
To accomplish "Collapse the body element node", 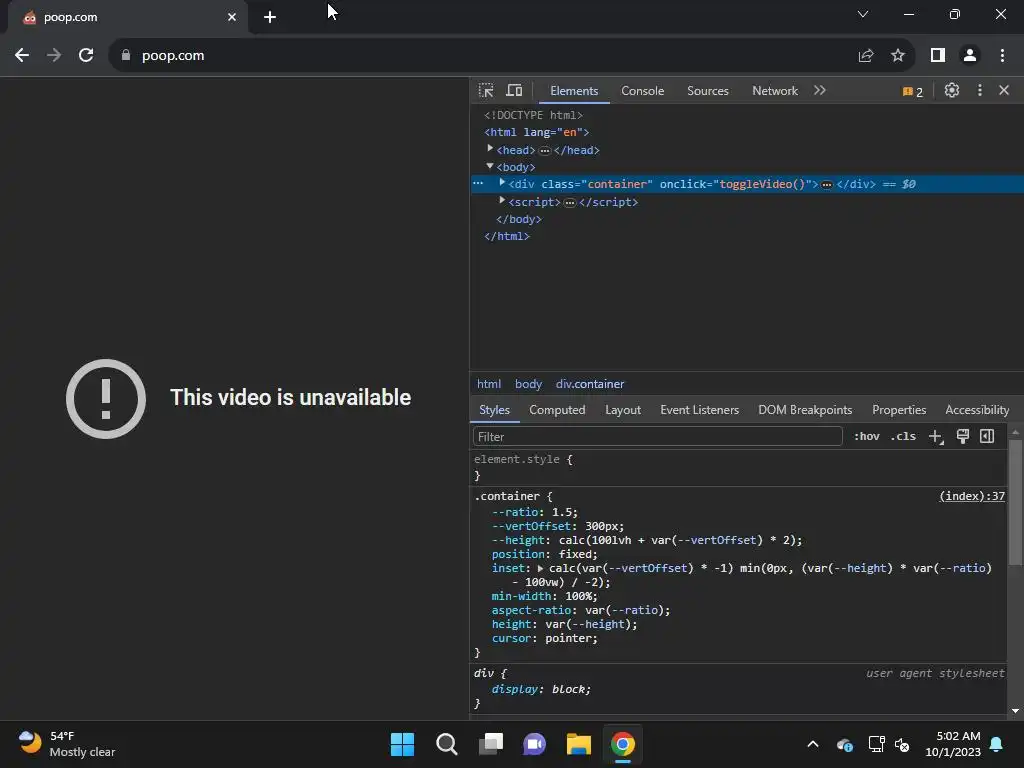I will [x=490, y=167].
